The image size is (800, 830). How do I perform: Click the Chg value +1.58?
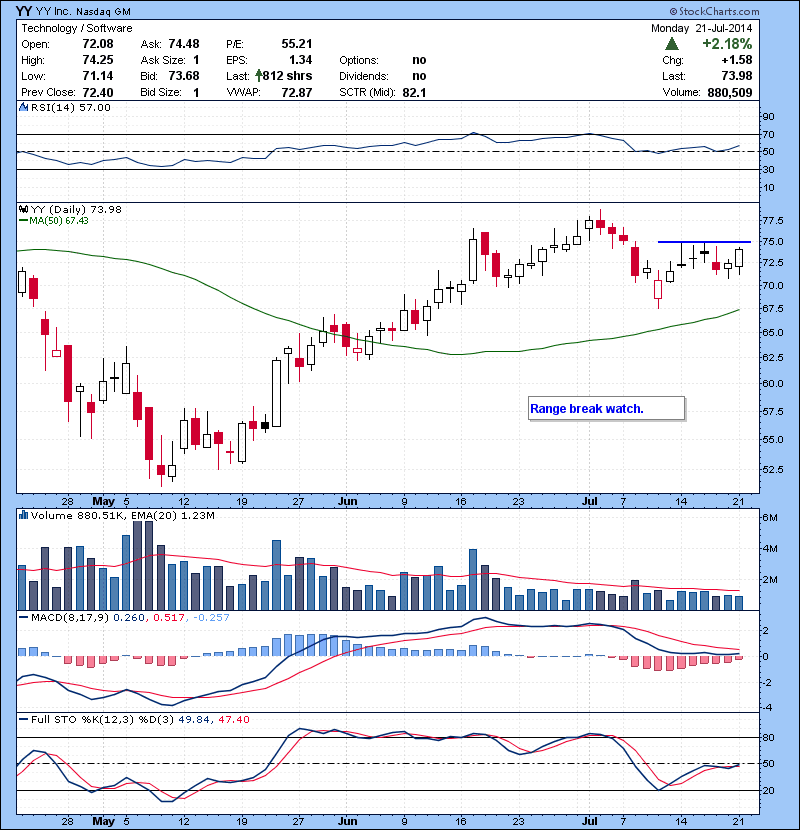(737, 60)
